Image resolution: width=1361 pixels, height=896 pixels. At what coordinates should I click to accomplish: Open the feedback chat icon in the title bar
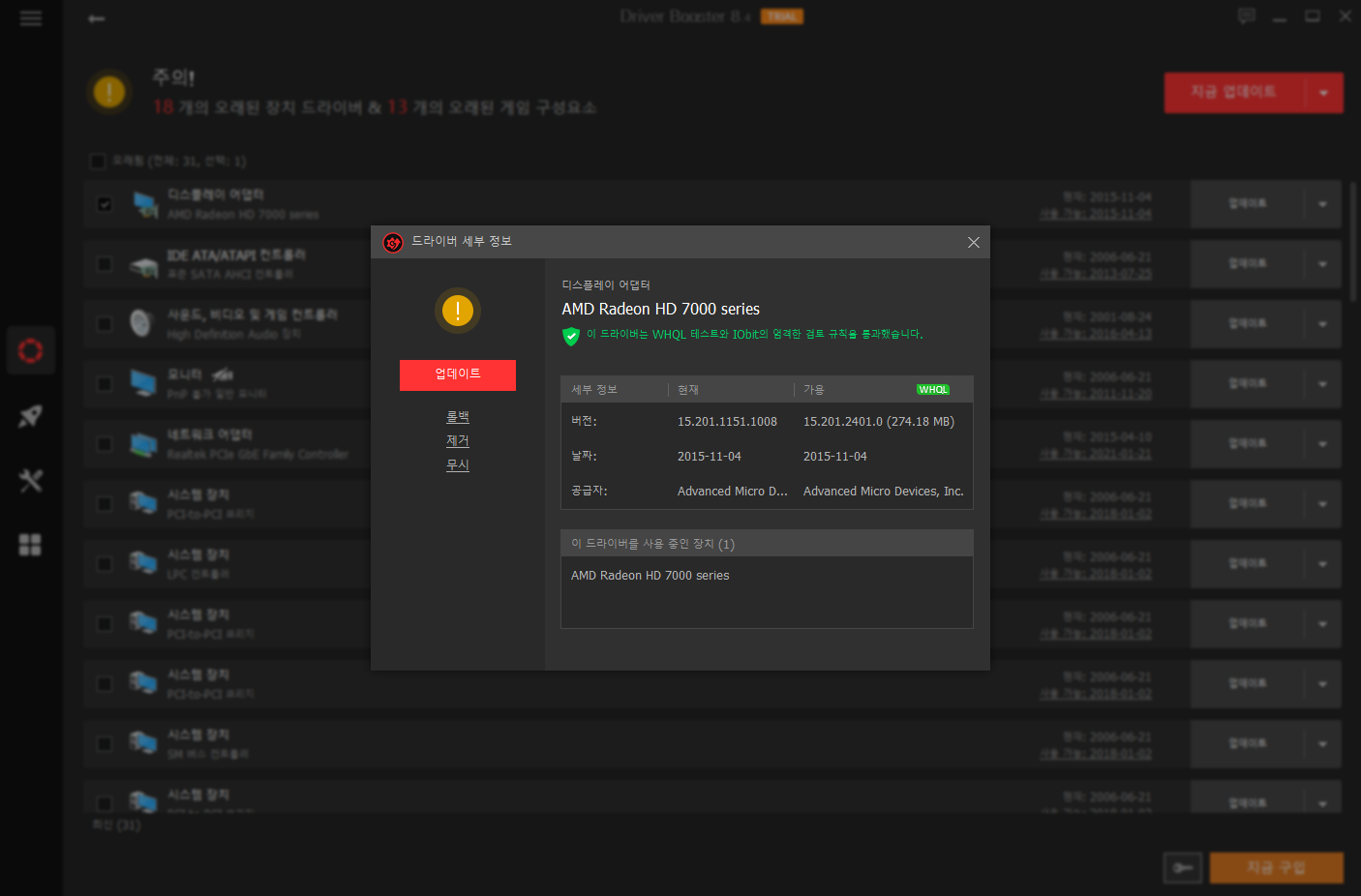pyautogui.click(x=1247, y=15)
